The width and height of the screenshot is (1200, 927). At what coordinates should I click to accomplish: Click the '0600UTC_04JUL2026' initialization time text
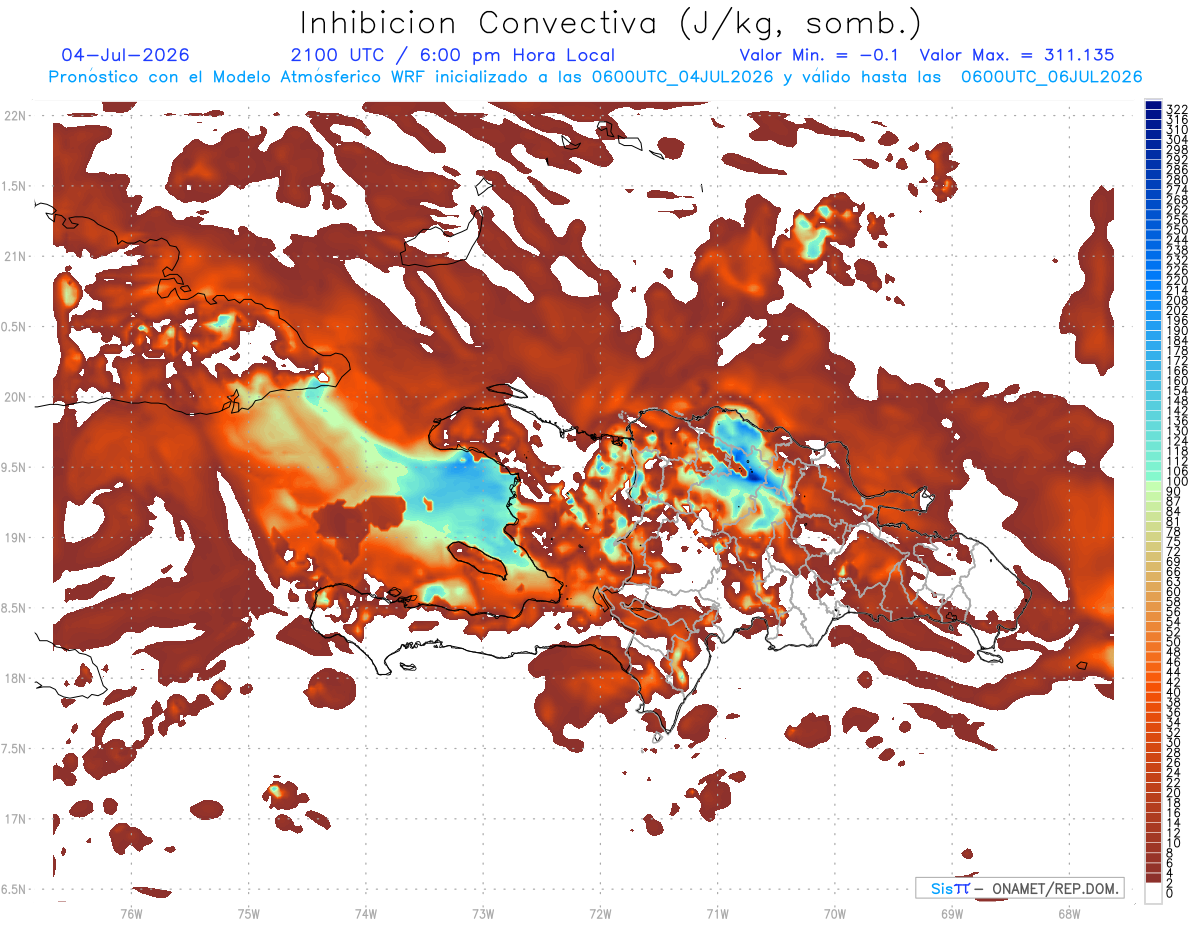(x=683, y=77)
